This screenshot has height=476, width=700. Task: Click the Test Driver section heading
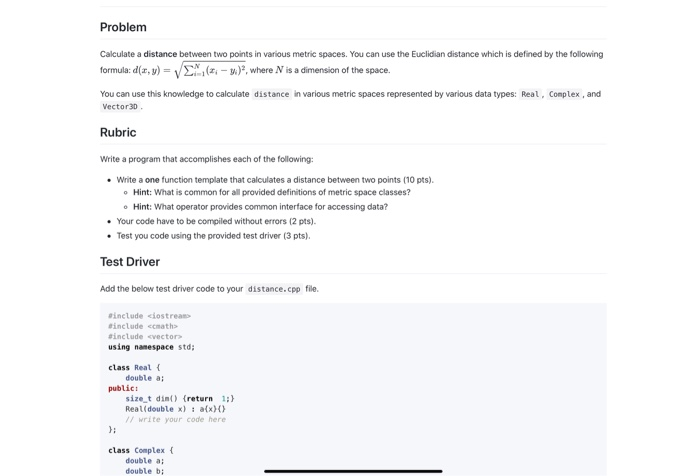[x=130, y=262]
